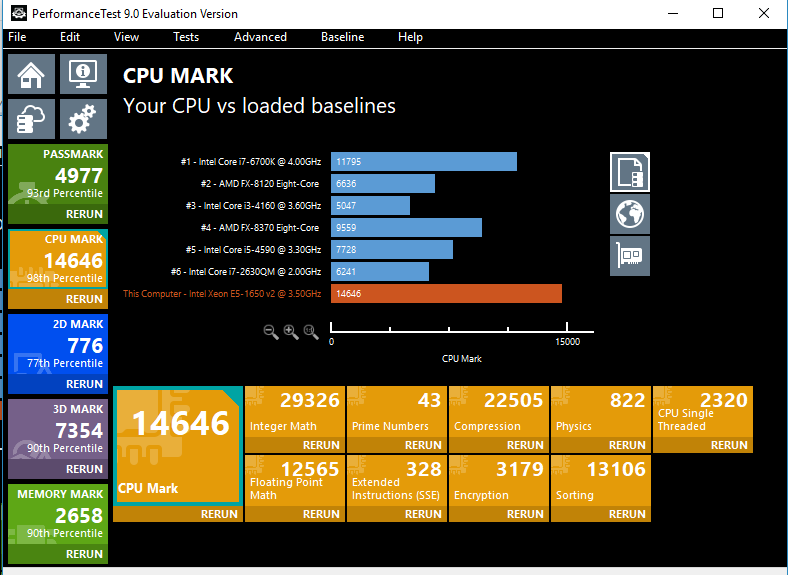The height and width of the screenshot is (575, 788).
Task: Click the PerformanceTest app icon in title bar
Action: (x=19, y=14)
